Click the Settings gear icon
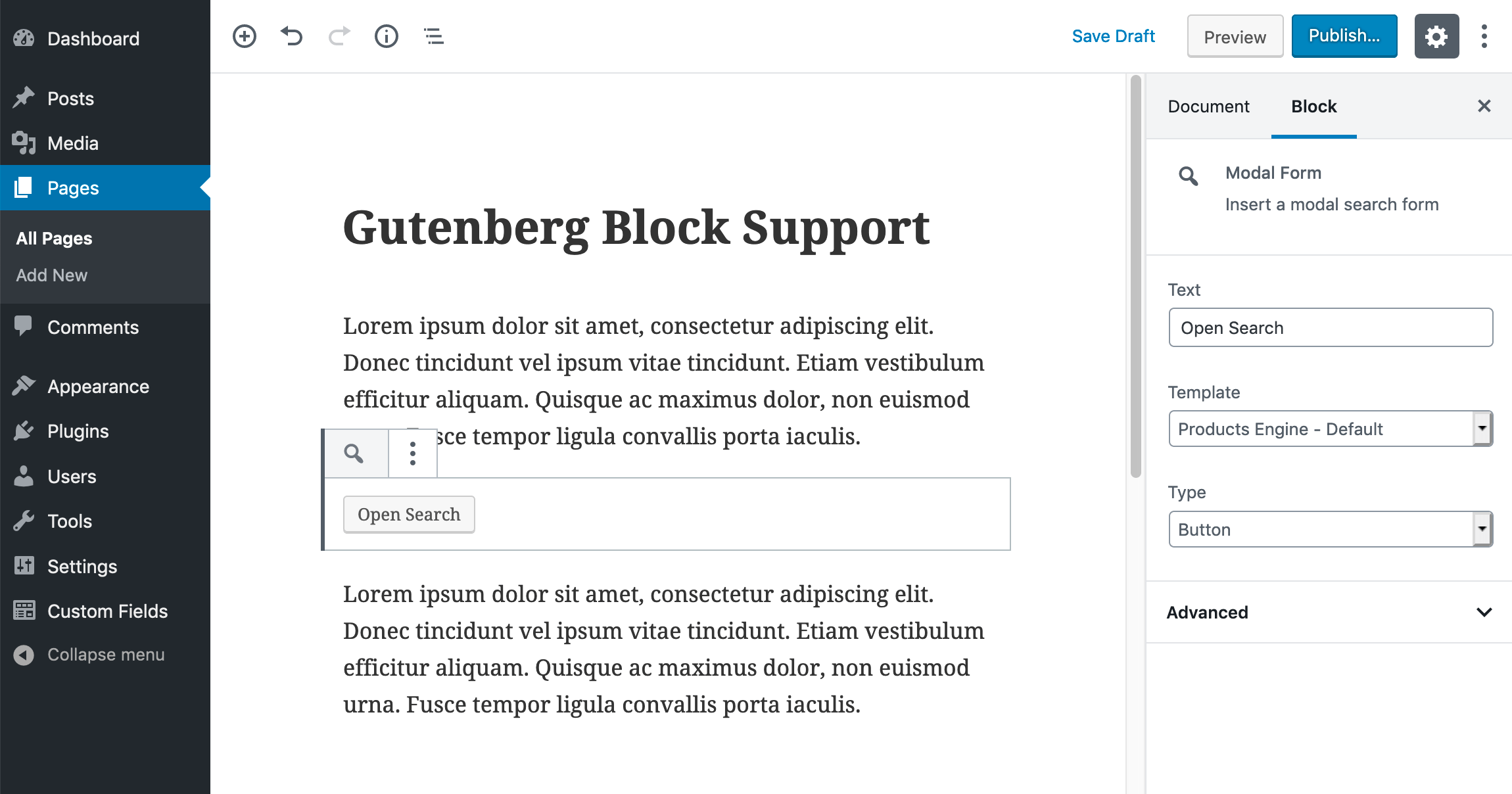Screen dimensions: 1512x794 coord(1437,36)
